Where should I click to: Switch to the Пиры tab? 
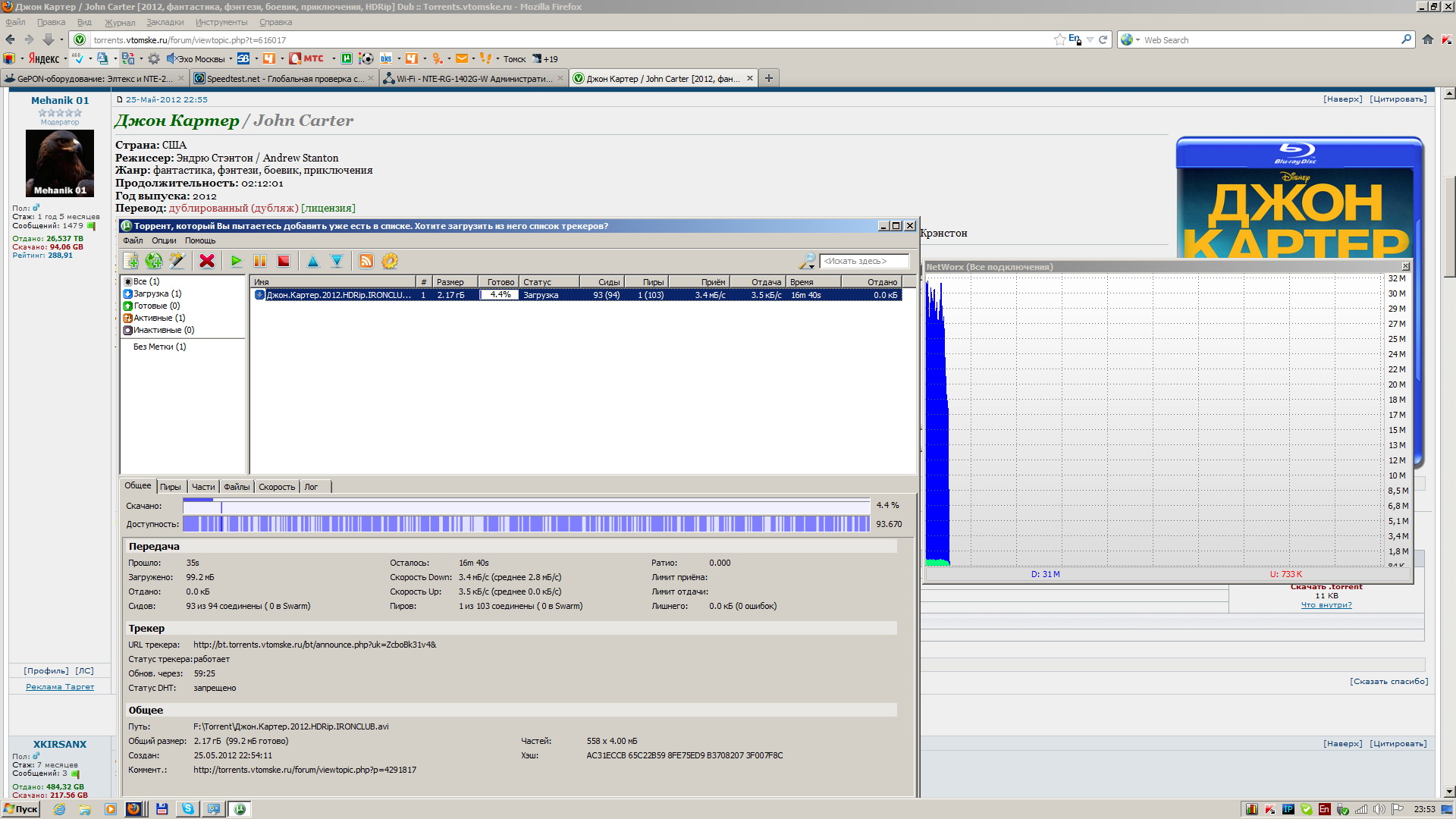(x=170, y=487)
